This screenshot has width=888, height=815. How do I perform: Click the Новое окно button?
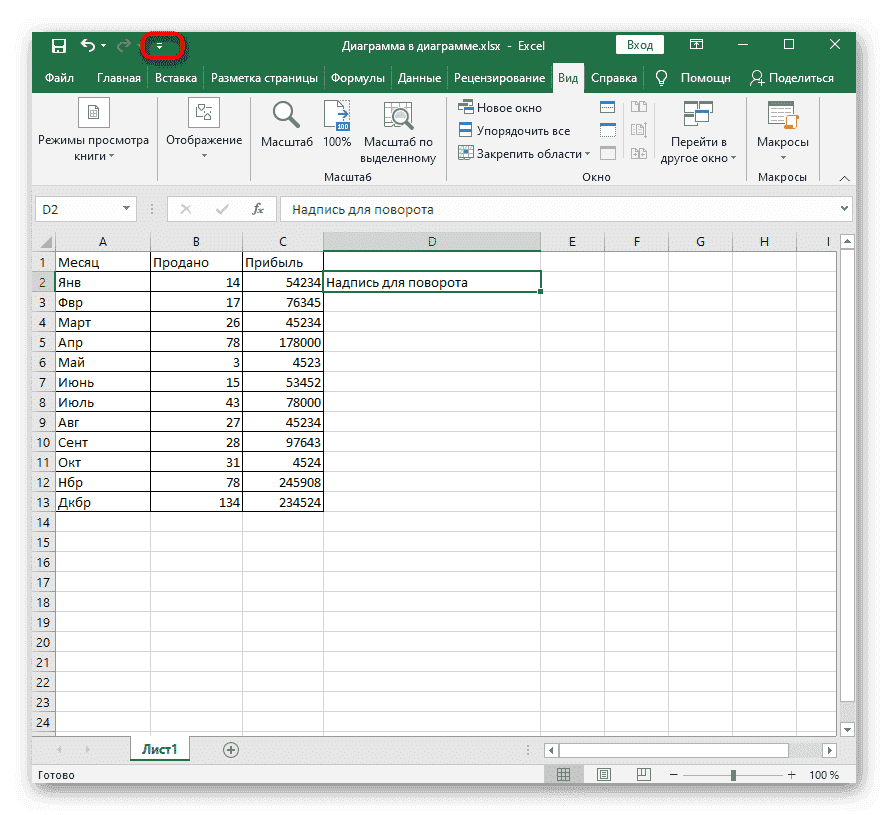coord(500,107)
